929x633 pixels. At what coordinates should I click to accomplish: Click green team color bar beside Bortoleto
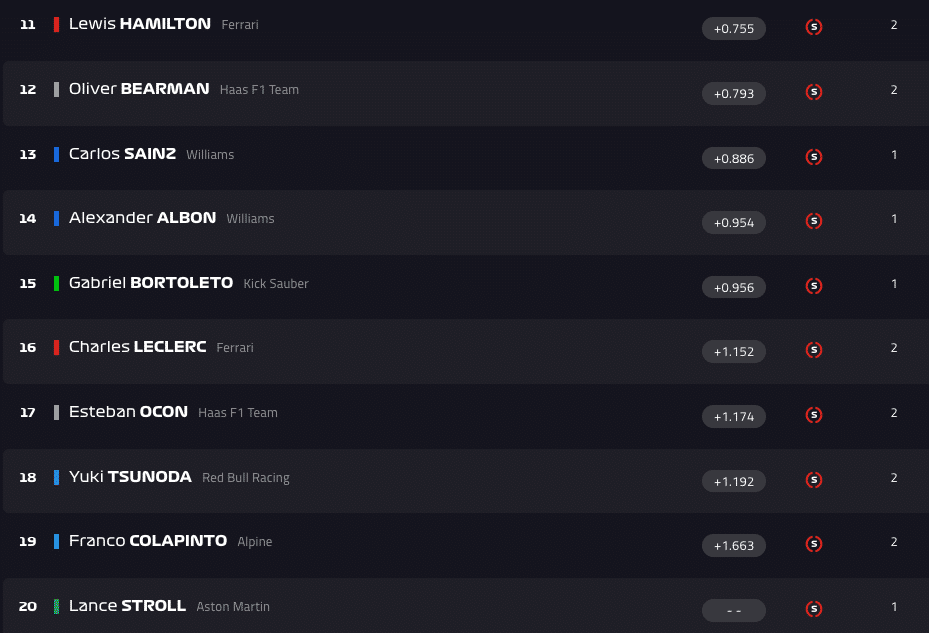coord(57,283)
